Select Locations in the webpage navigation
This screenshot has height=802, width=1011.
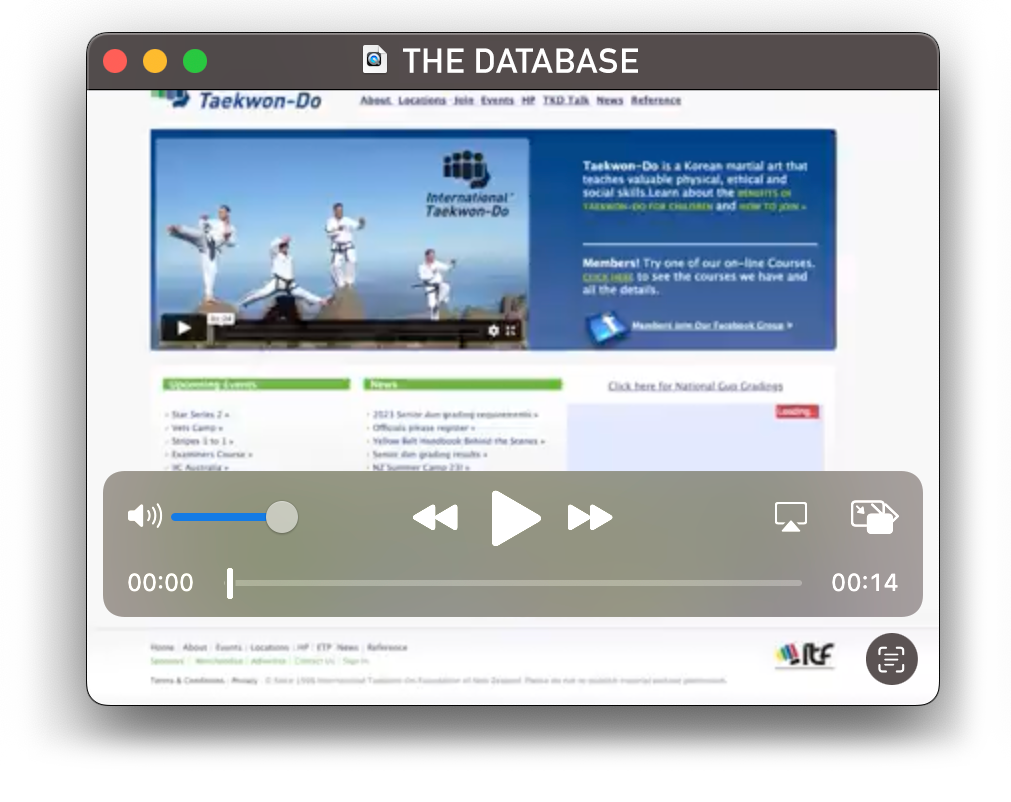pos(422,101)
